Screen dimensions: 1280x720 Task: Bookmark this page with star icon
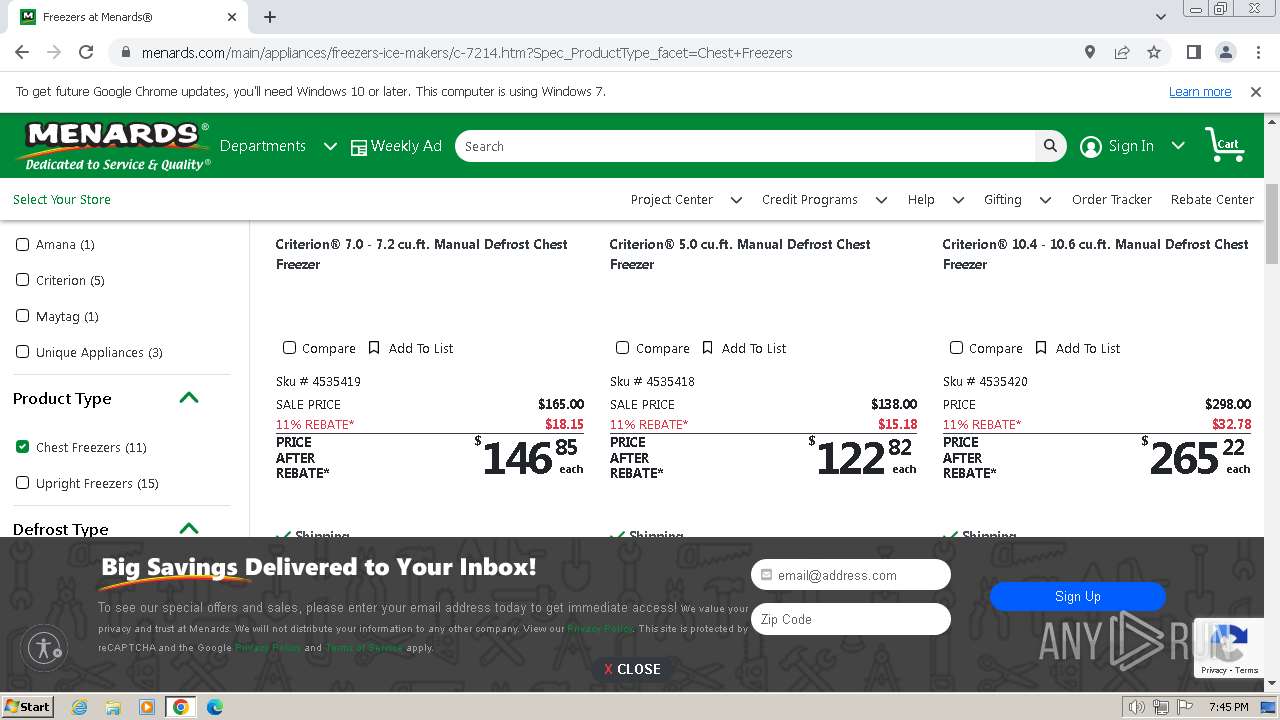(x=1154, y=52)
